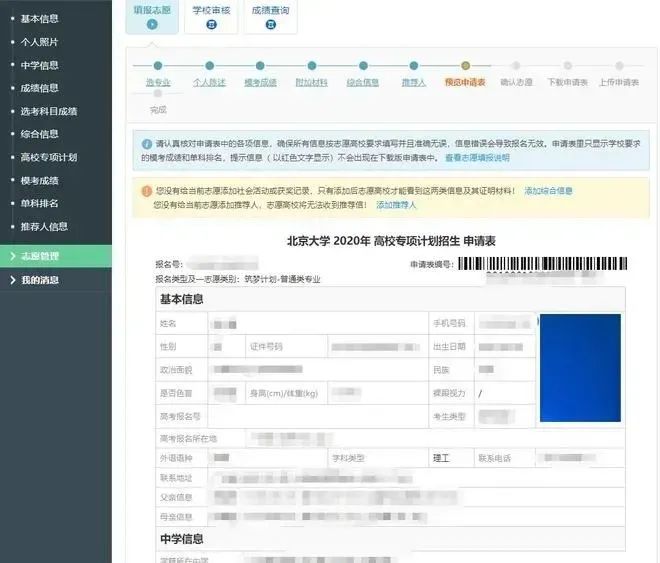660x563 pixels.
Task: Click the application form barcode
Action: tap(543, 264)
